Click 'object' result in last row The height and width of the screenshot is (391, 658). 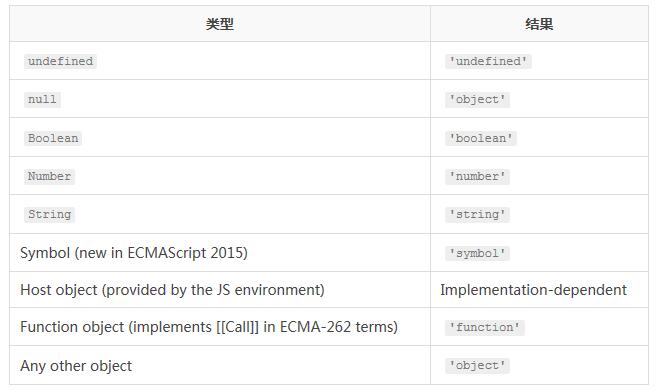tap(478, 365)
